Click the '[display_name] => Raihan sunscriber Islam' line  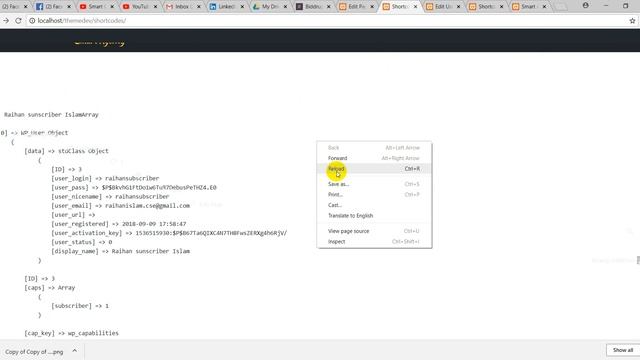pos(120,251)
